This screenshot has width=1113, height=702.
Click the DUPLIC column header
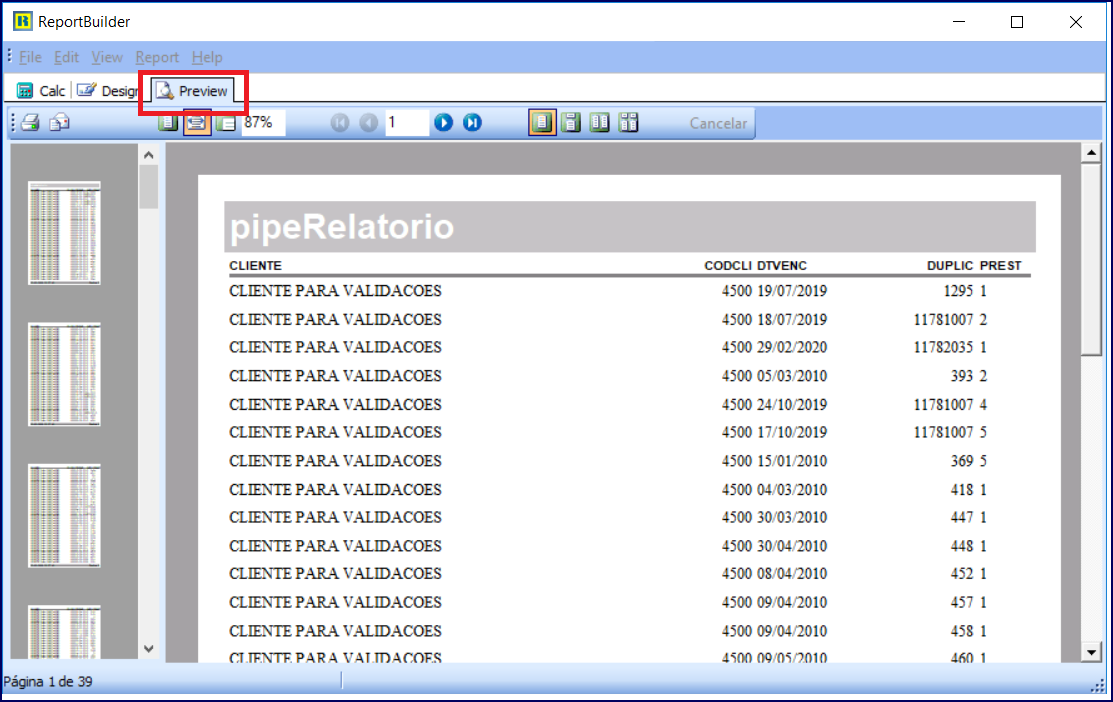point(950,265)
